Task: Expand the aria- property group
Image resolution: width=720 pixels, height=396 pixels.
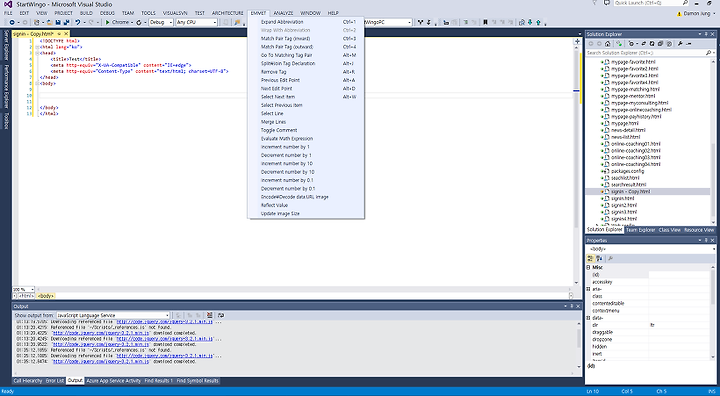Action: point(589,289)
